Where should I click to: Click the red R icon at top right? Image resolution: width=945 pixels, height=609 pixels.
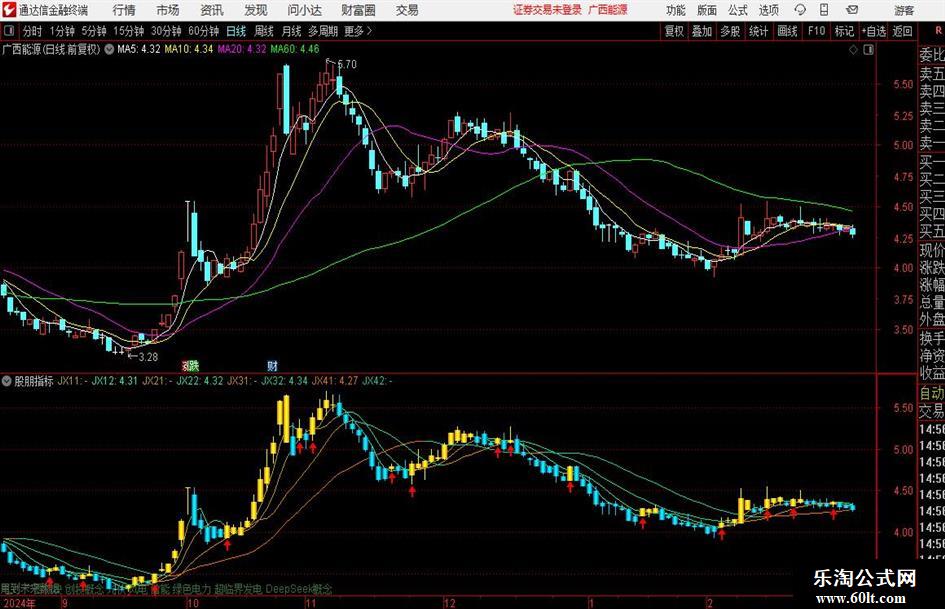click(938, 30)
